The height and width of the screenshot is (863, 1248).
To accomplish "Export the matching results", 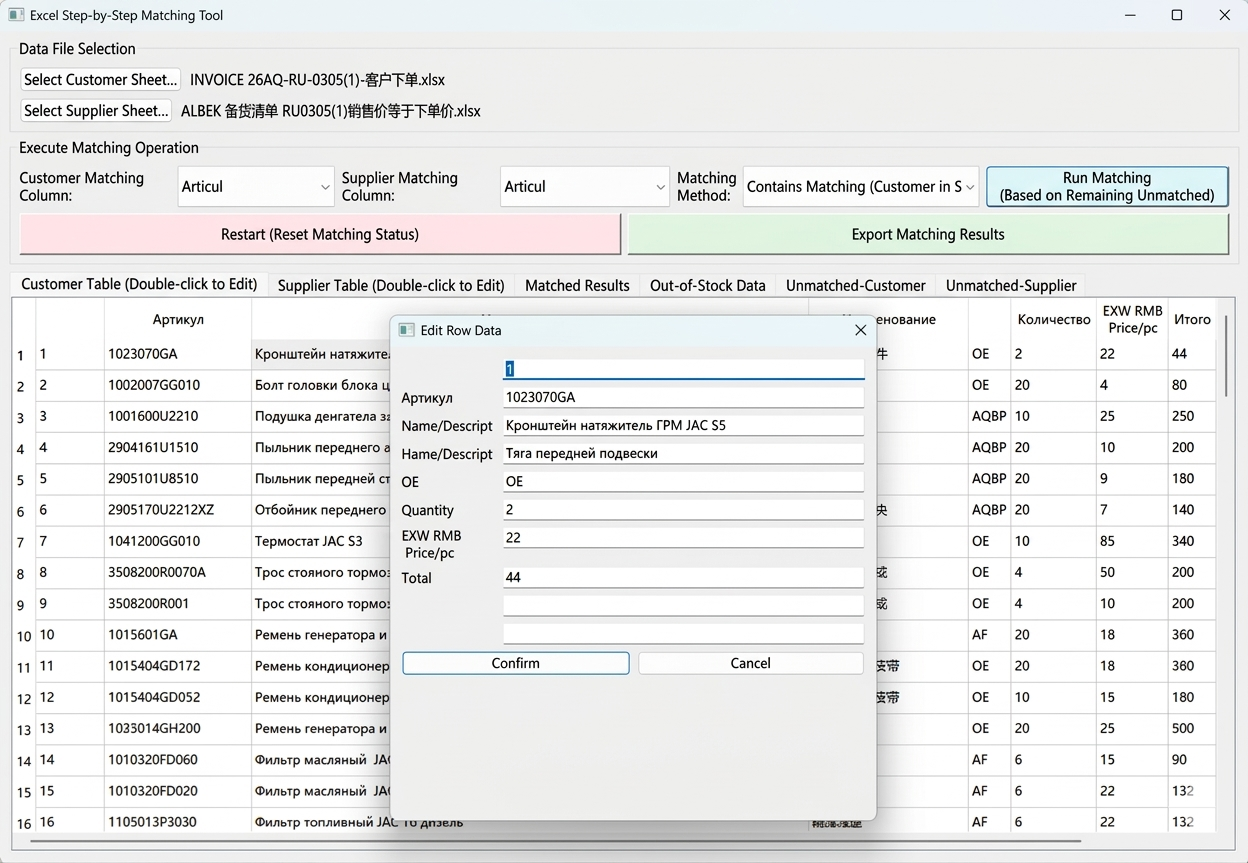I will 927,234.
